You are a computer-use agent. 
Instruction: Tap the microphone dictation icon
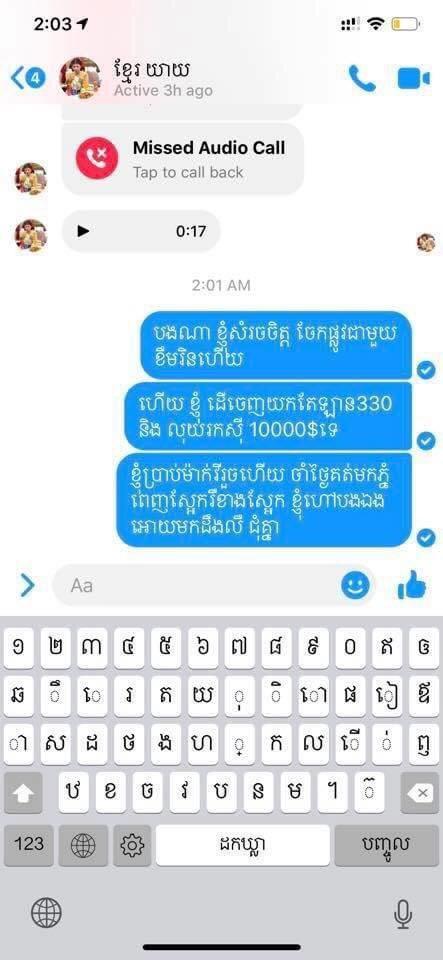point(403,915)
